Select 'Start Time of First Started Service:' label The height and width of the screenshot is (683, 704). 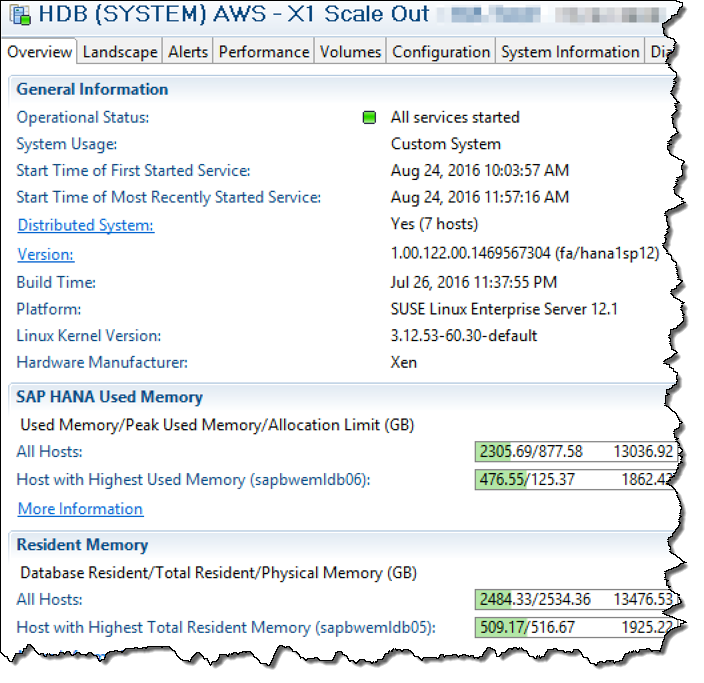(x=133, y=171)
